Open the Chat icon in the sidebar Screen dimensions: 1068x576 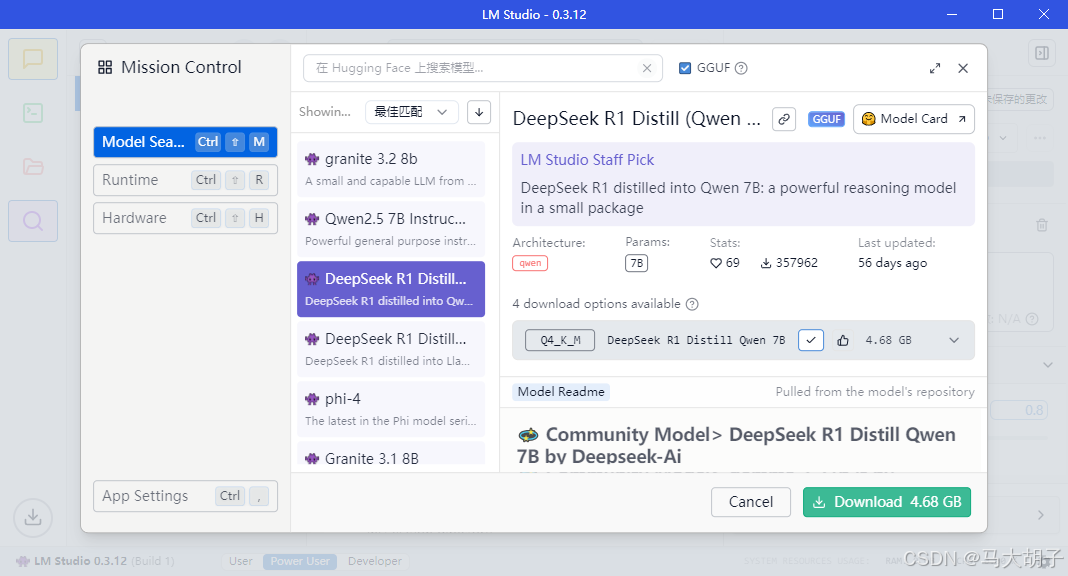(x=33, y=59)
